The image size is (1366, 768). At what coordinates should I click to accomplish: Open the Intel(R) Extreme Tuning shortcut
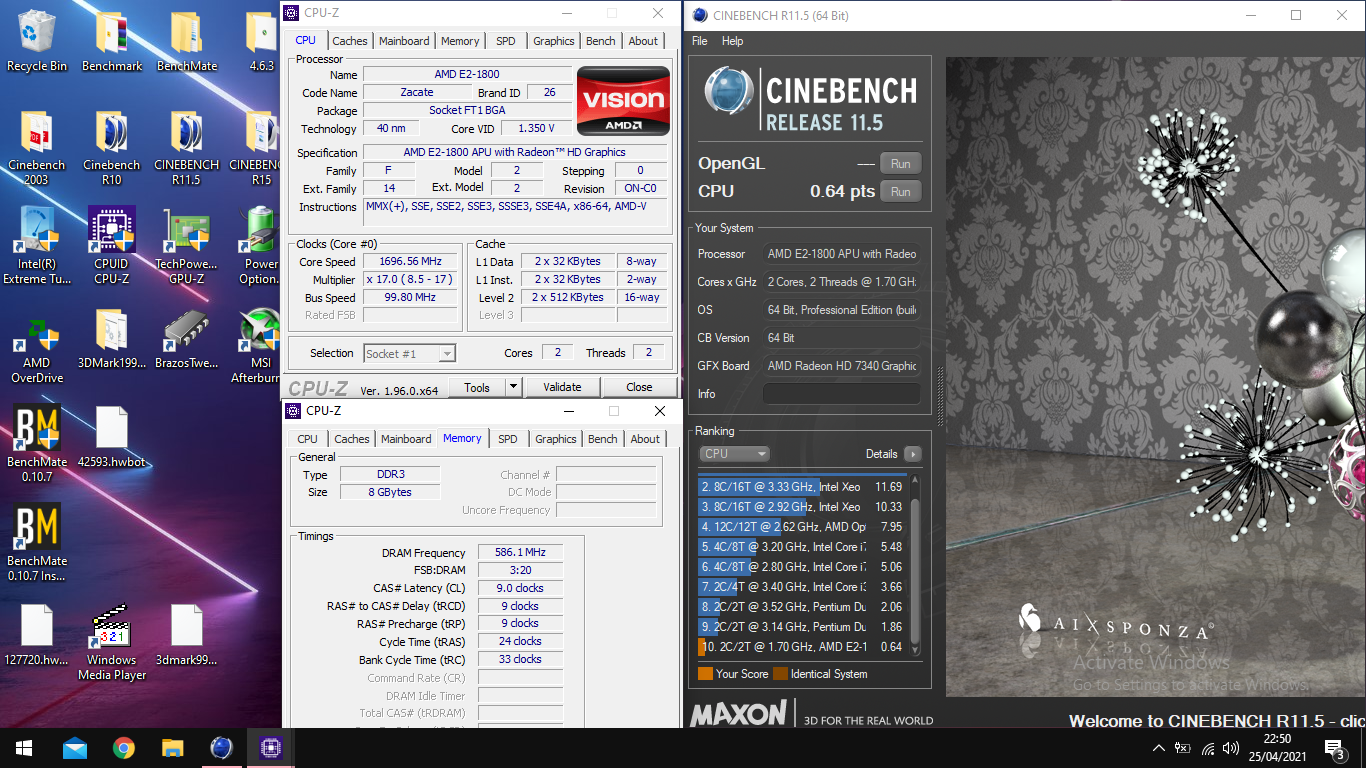click(x=37, y=246)
